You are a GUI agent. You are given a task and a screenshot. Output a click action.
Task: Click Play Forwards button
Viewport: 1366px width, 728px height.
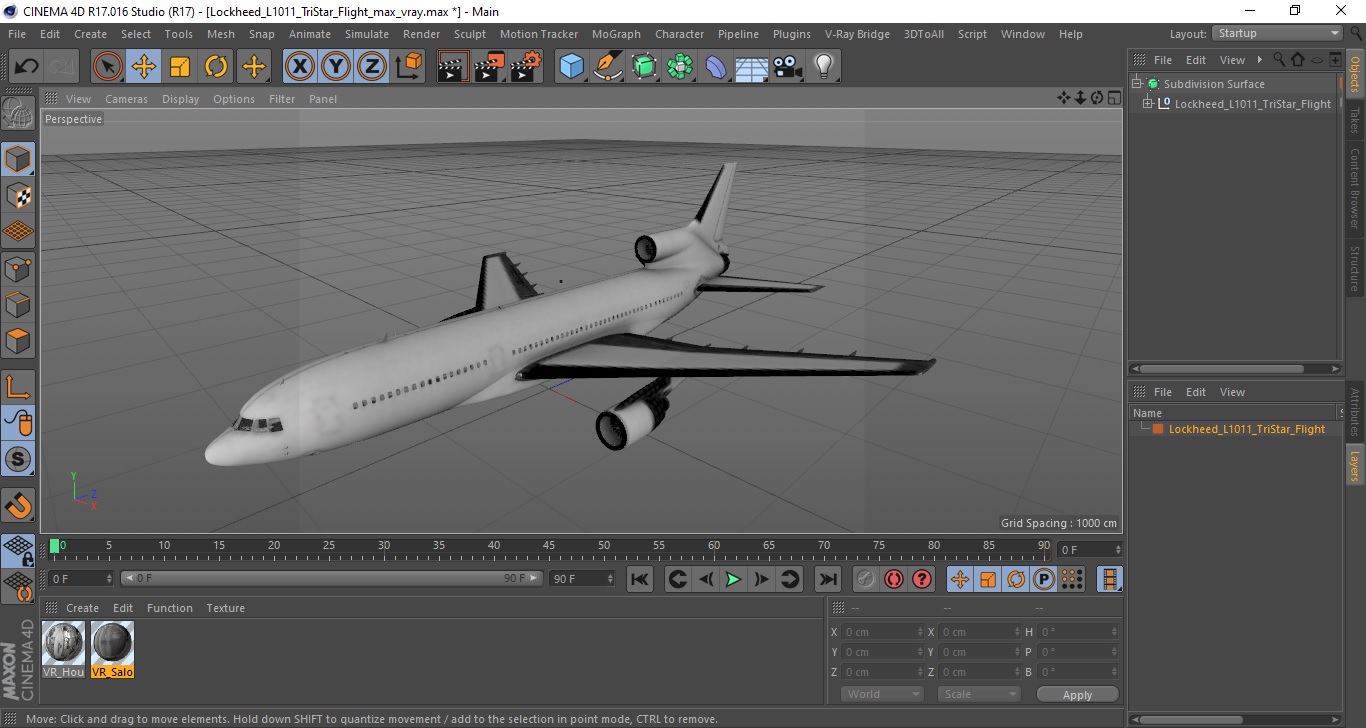733,579
